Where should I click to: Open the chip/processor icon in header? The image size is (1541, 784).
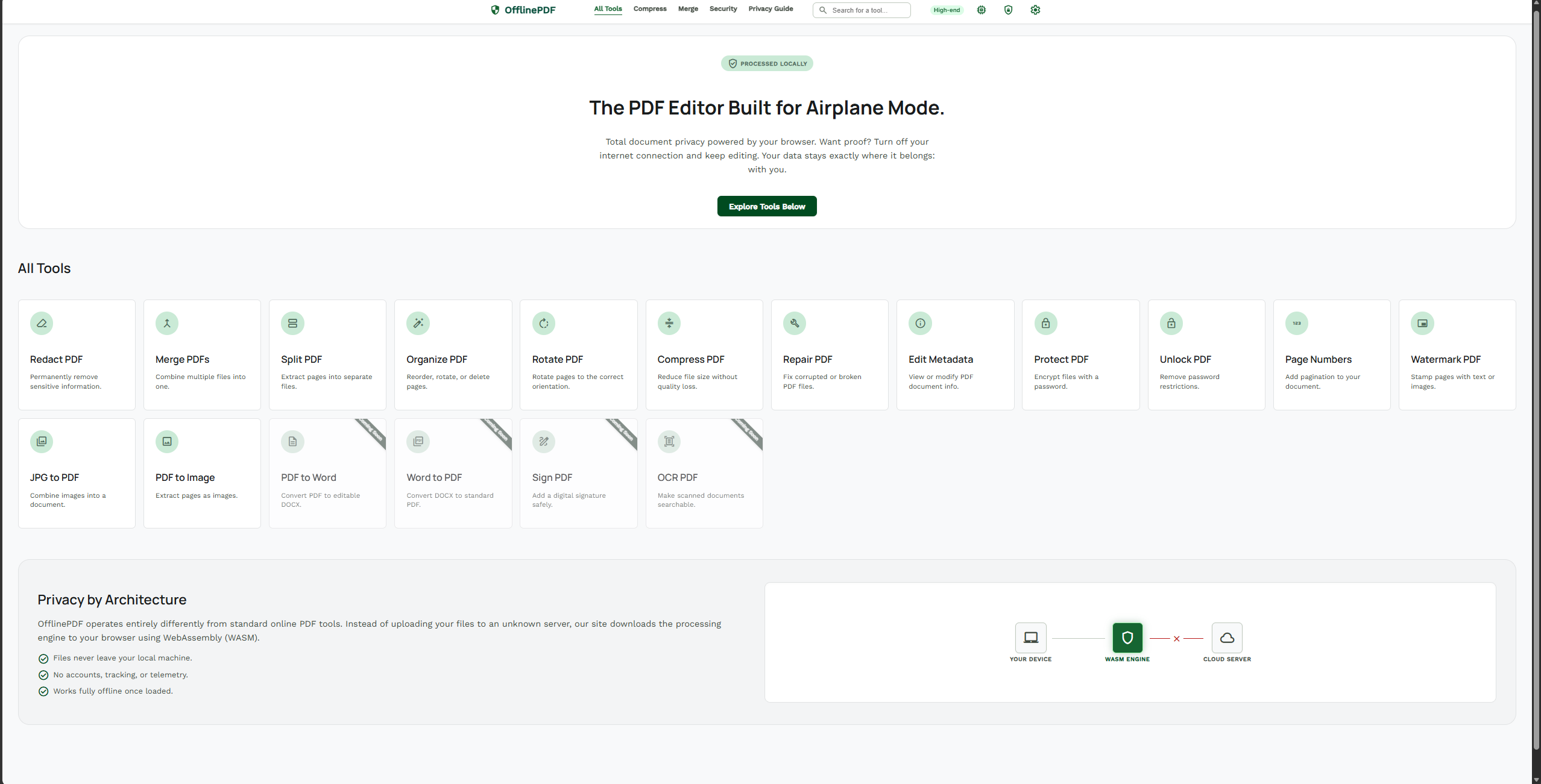pyautogui.click(x=982, y=10)
